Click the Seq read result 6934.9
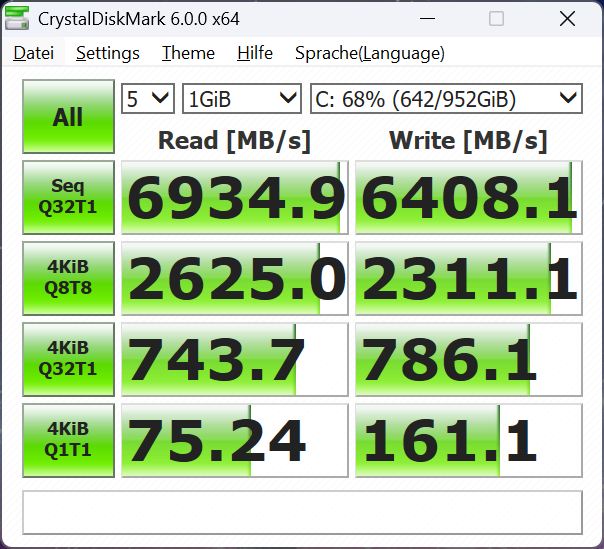Viewport: 604px width, 549px height. click(235, 197)
